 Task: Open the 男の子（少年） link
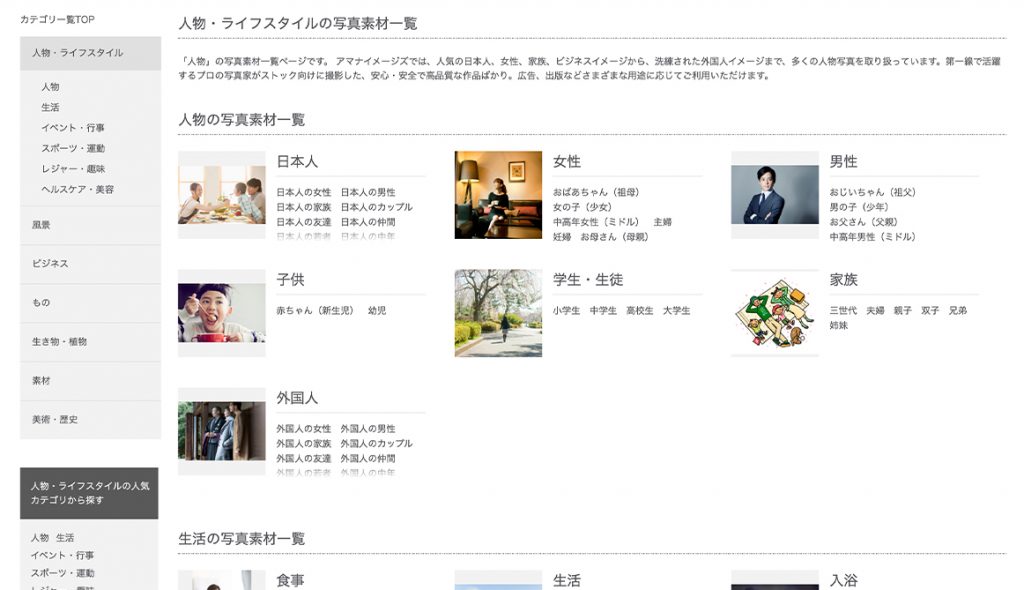point(859,207)
